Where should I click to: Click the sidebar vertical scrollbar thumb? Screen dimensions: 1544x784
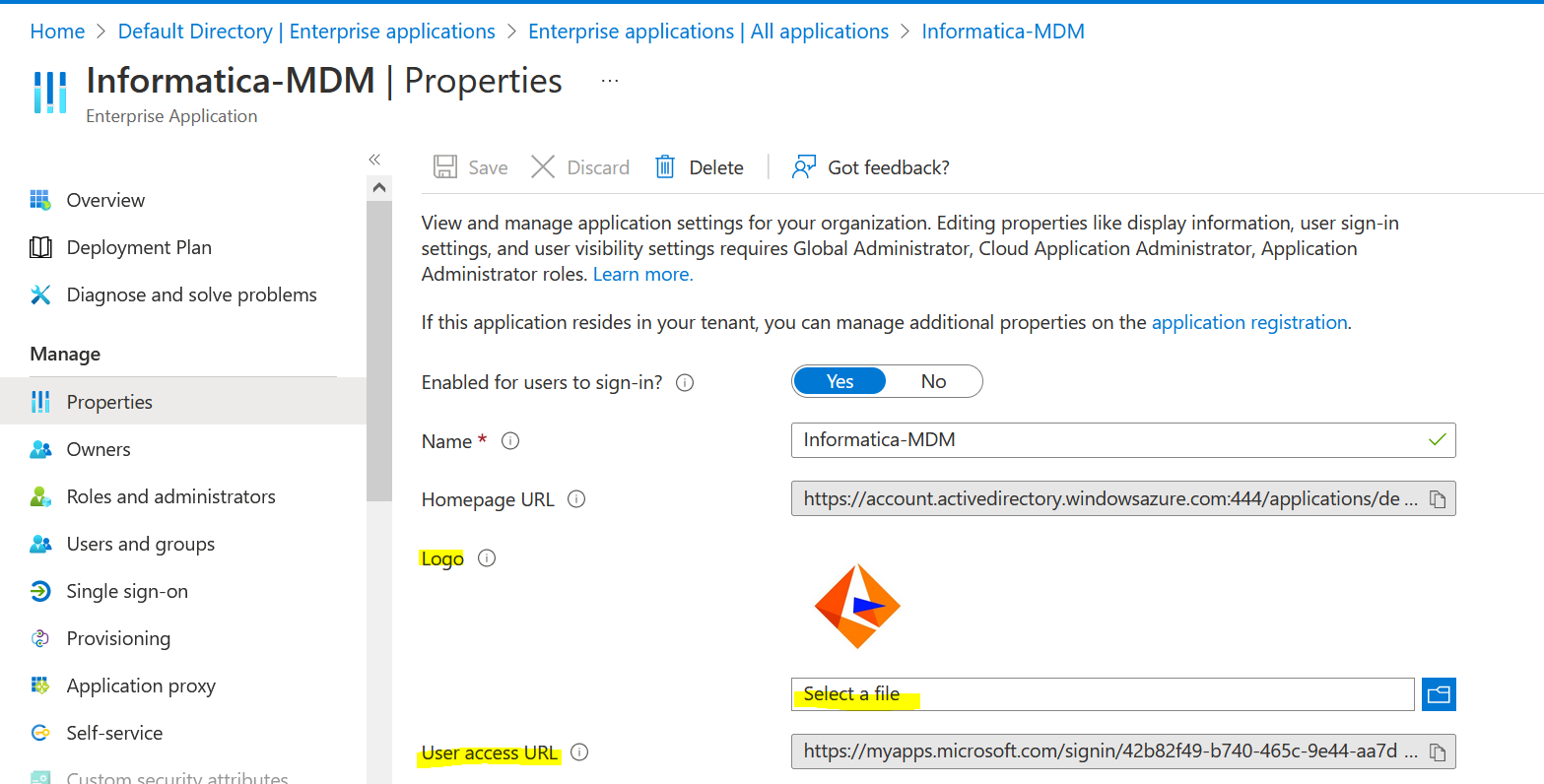click(379, 351)
